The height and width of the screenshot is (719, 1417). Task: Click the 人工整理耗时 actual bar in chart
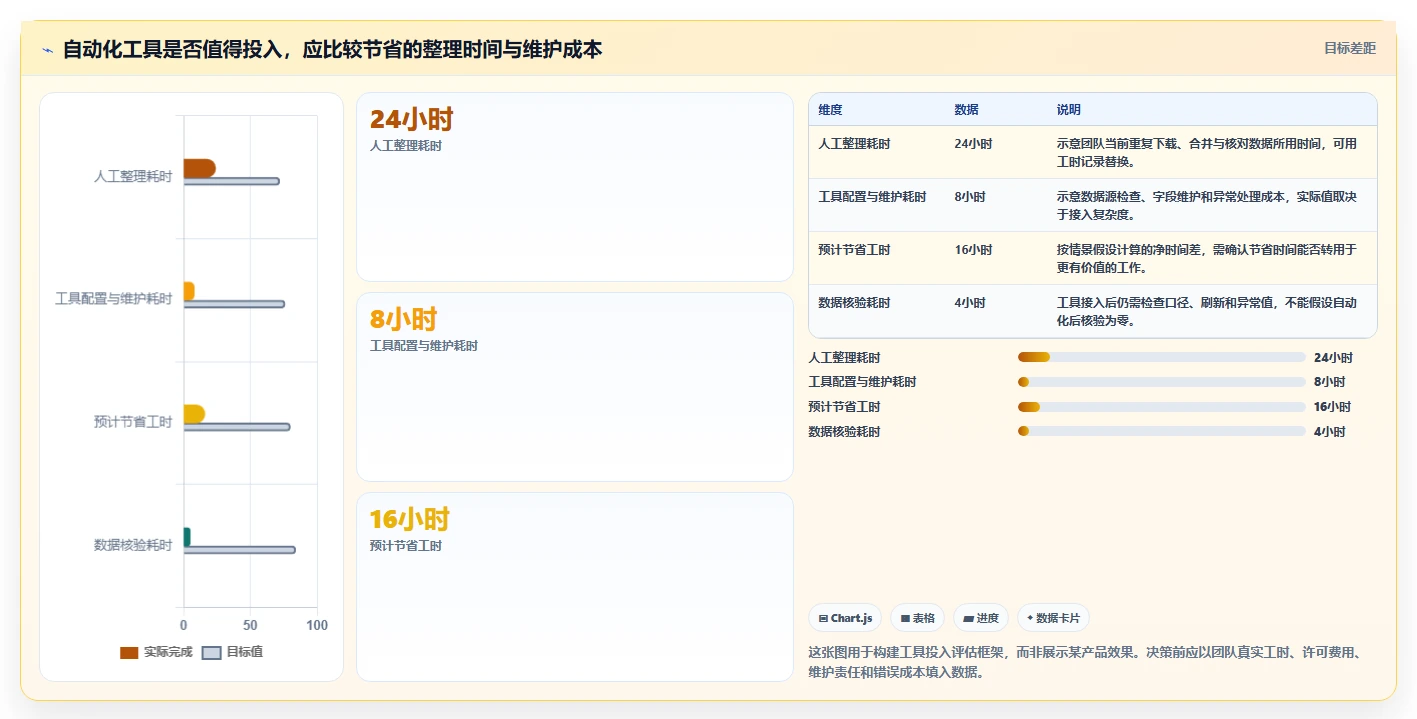(199, 168)
